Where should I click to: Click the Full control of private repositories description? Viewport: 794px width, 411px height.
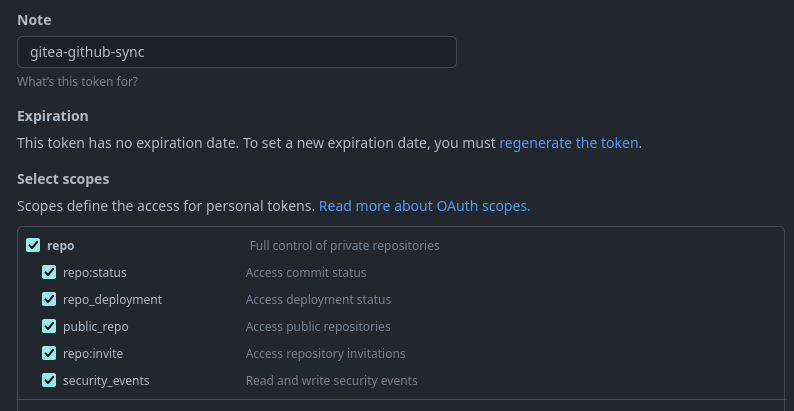pyautogui.click(x=344, y=245)
